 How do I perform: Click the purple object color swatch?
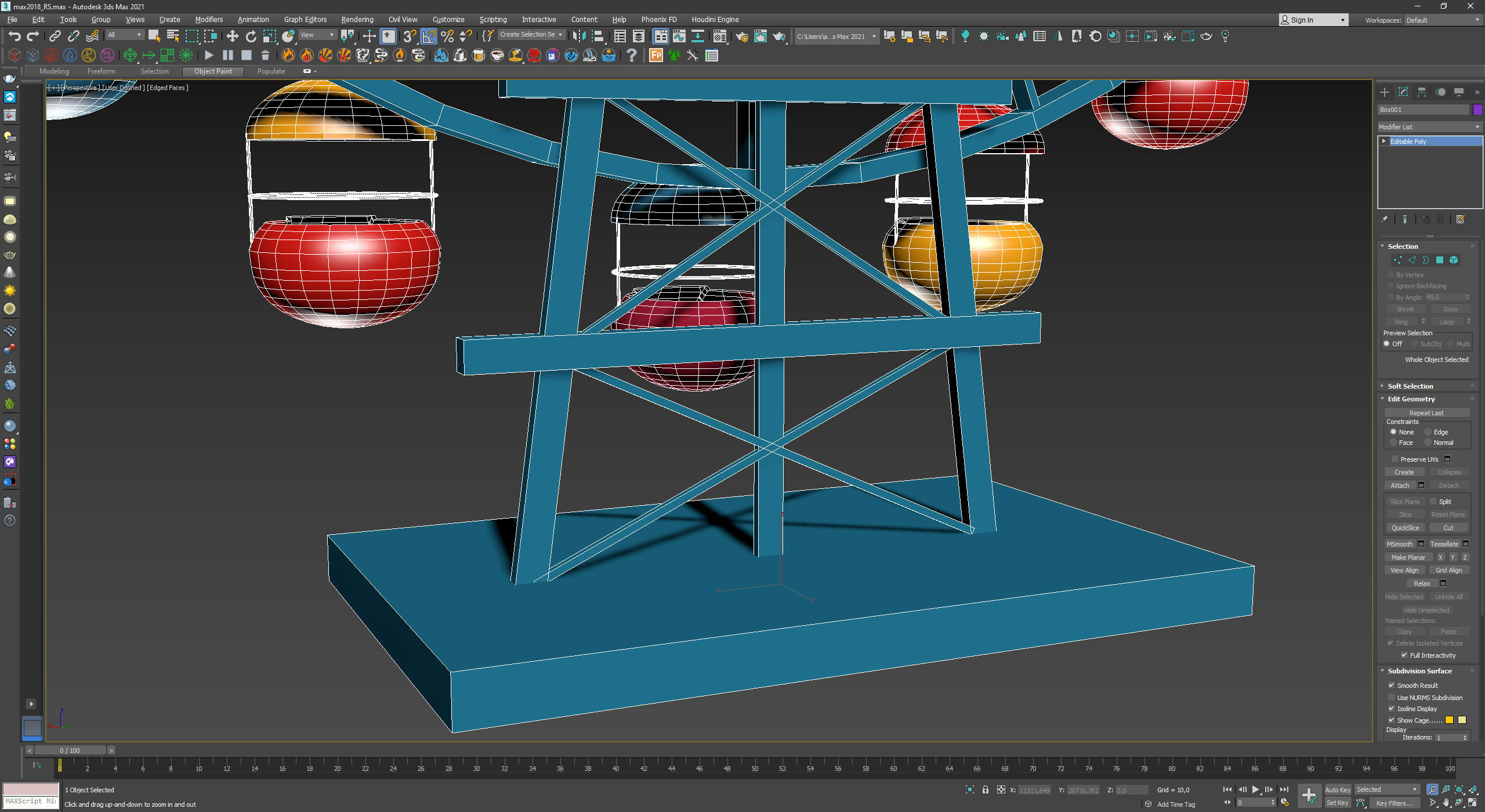pyautogui.click(x=1477, y=110)
